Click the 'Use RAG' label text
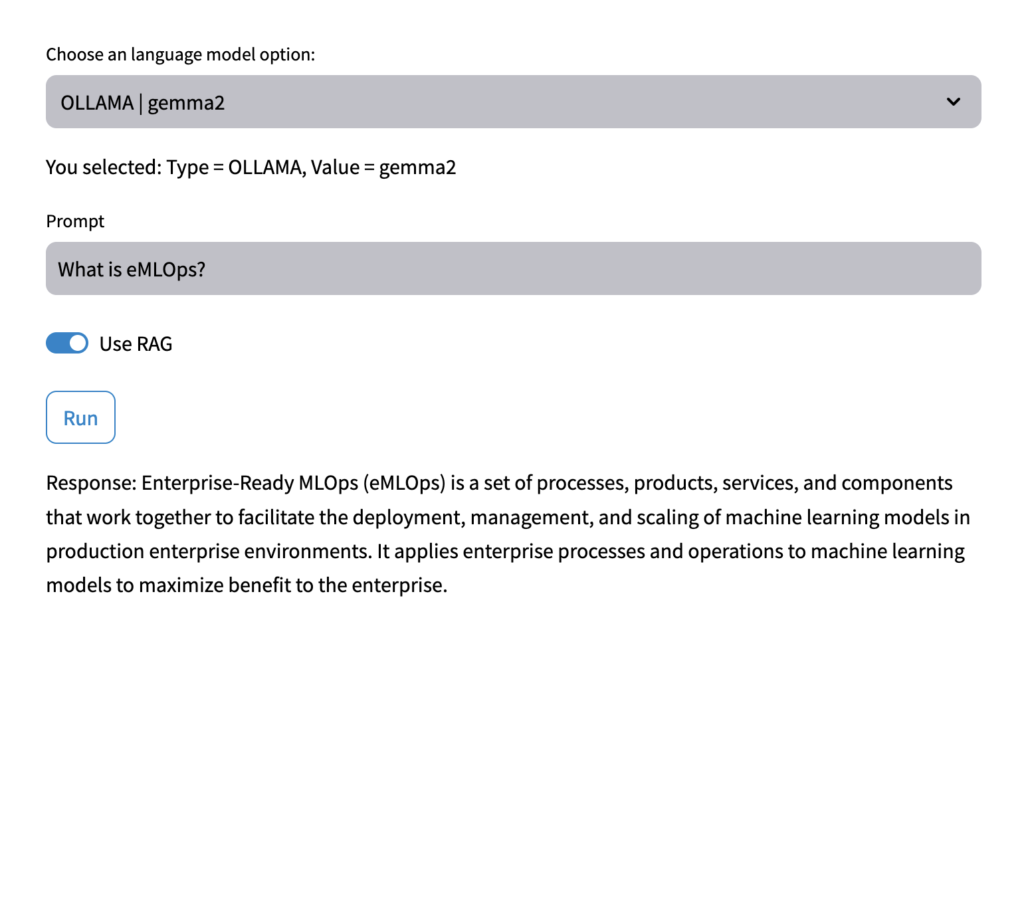The width and height of the screenshot is (1030, 913). (x=136, y=344)
